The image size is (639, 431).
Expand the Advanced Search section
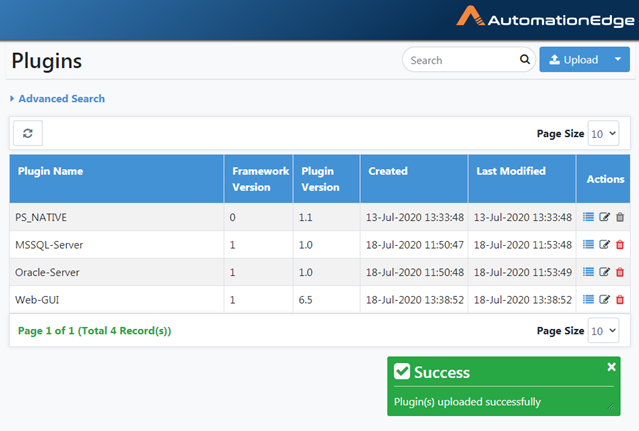coord(57,99)
